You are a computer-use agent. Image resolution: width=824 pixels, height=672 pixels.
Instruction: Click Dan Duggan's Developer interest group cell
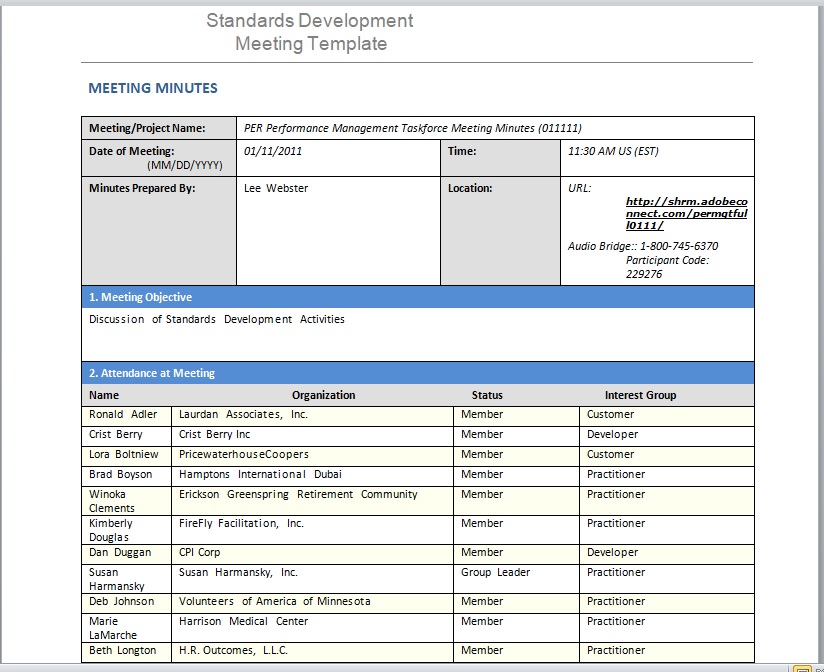[x=612, y=552]
